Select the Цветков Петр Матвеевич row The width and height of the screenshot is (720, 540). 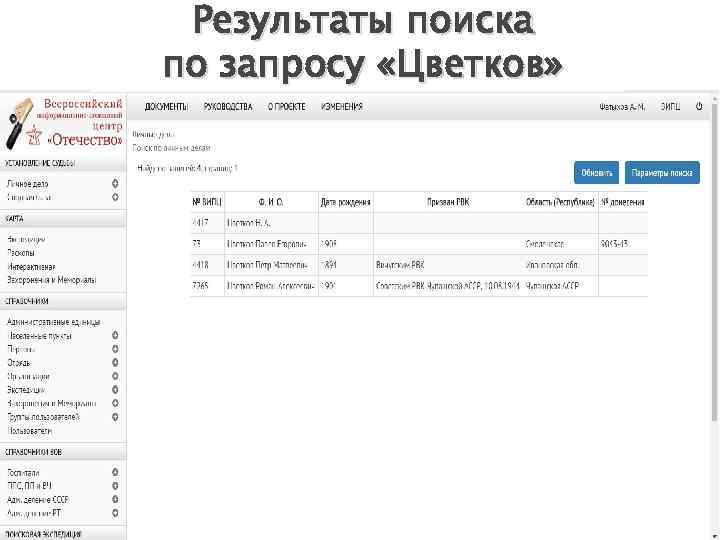[x=419, y=265]
